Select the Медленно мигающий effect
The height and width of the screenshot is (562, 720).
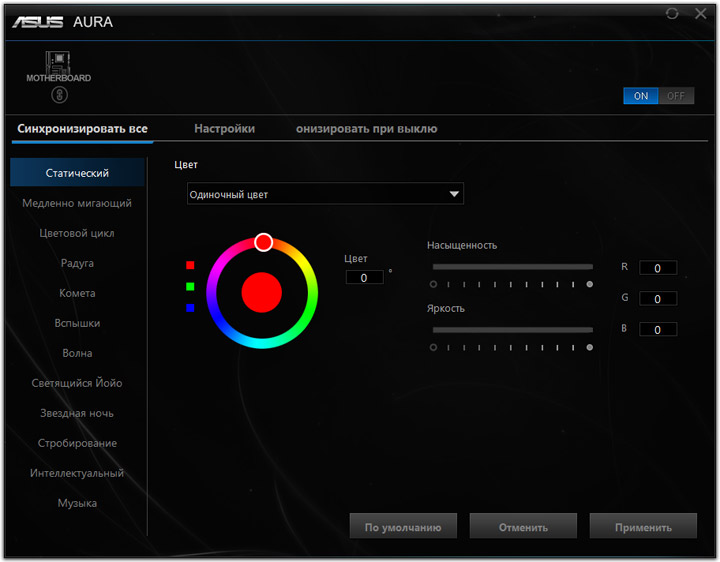(x=77, y=203)
